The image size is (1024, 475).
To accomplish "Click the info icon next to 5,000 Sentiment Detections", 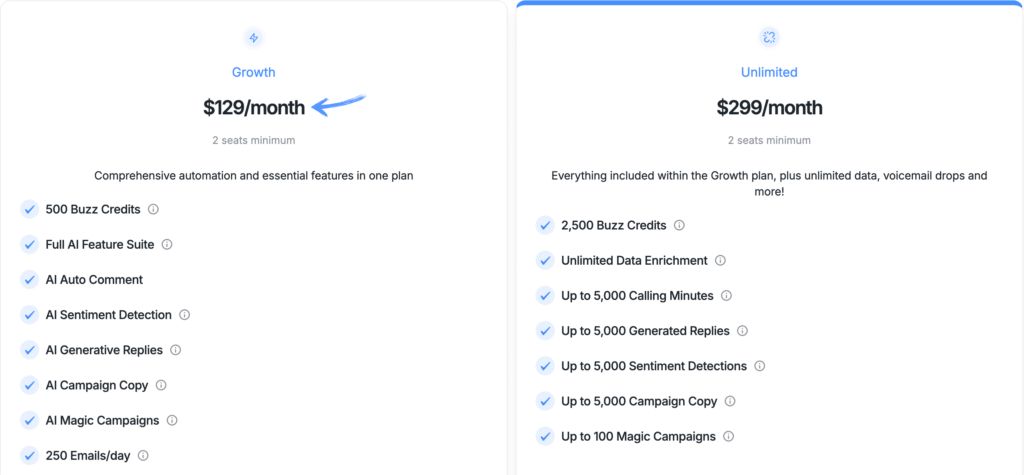I will click(x=761, y=366).
